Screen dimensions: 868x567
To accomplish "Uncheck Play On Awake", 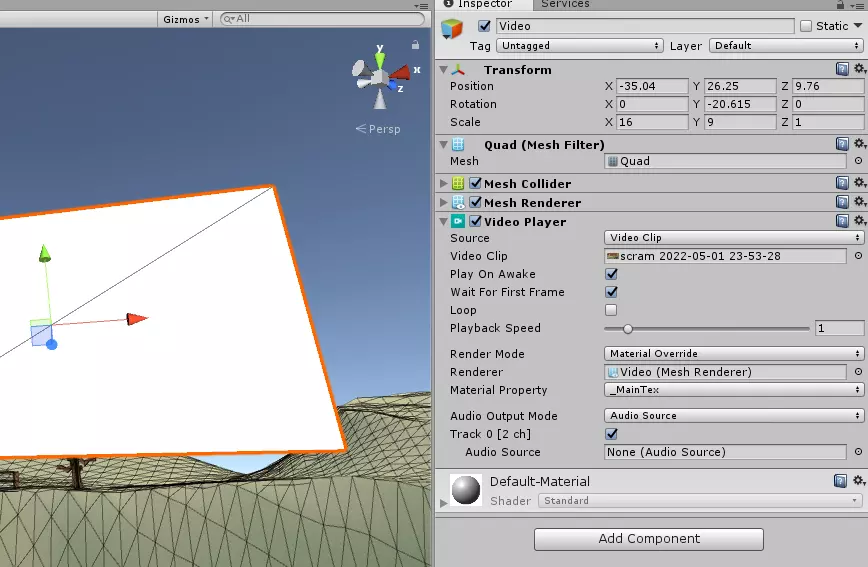I will coord(611,274).
